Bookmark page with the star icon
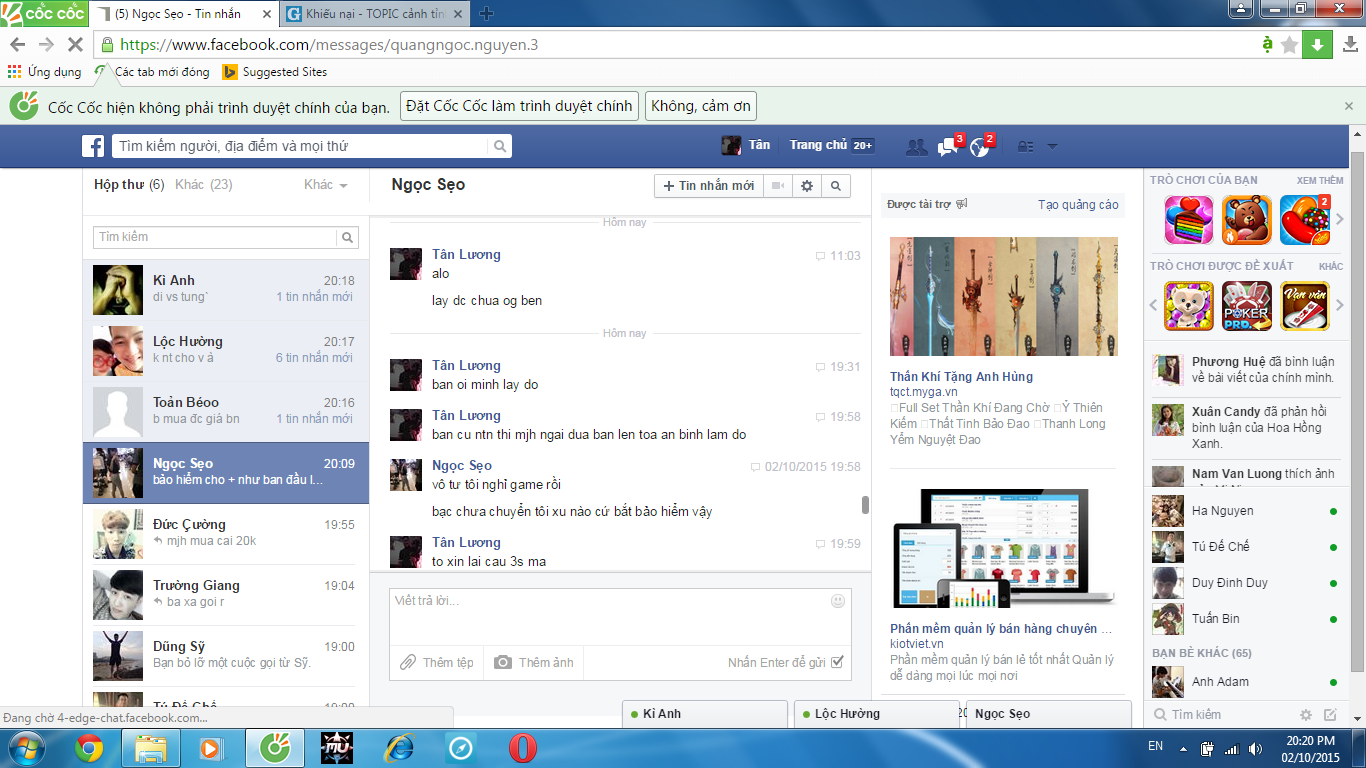1366x768 pixels. tap(1289, 45)
